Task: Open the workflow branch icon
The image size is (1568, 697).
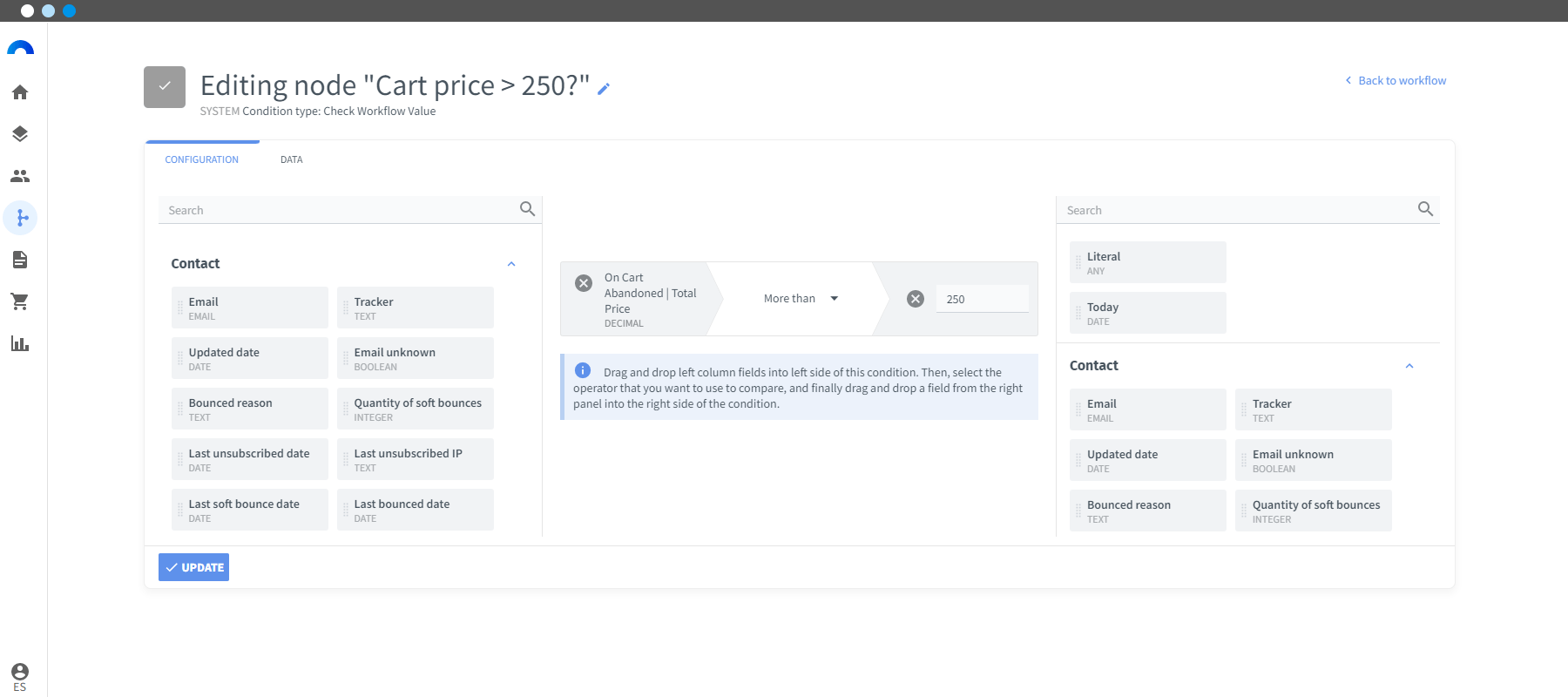Action: [x=20, y=218]
